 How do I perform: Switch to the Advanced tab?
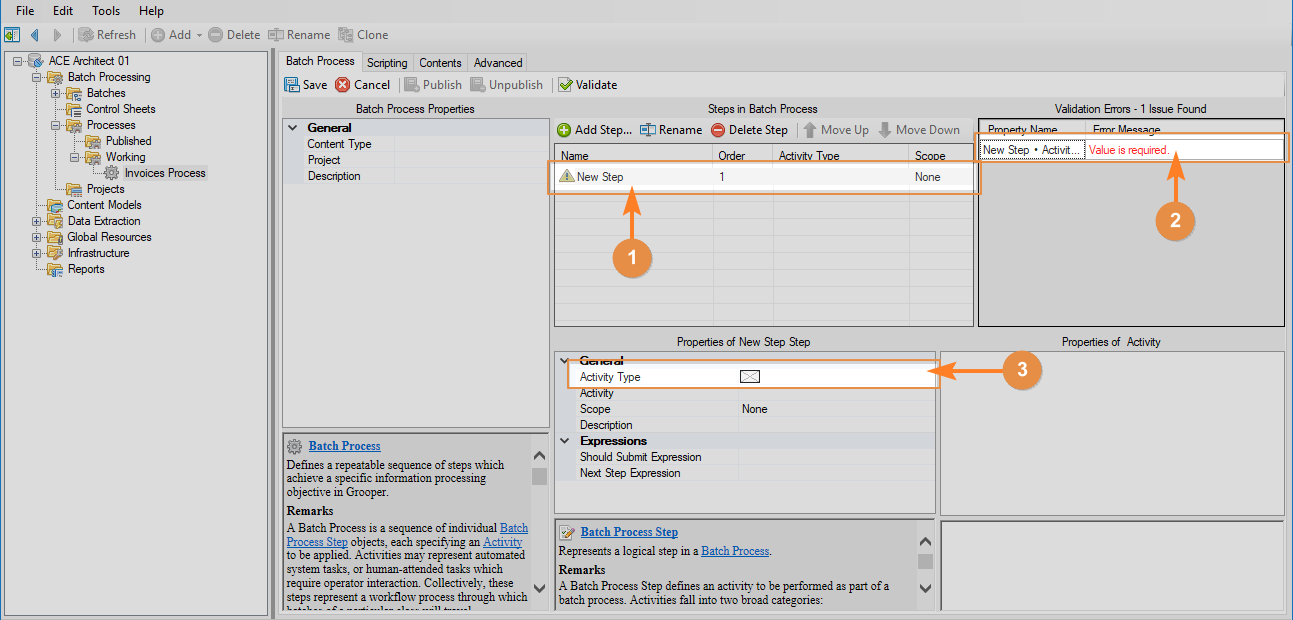498,63
